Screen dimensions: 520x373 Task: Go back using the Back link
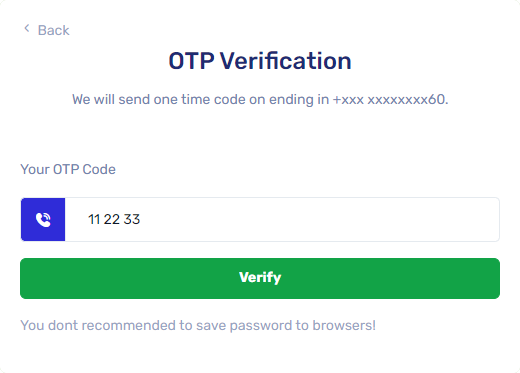(x=47, y=30)
